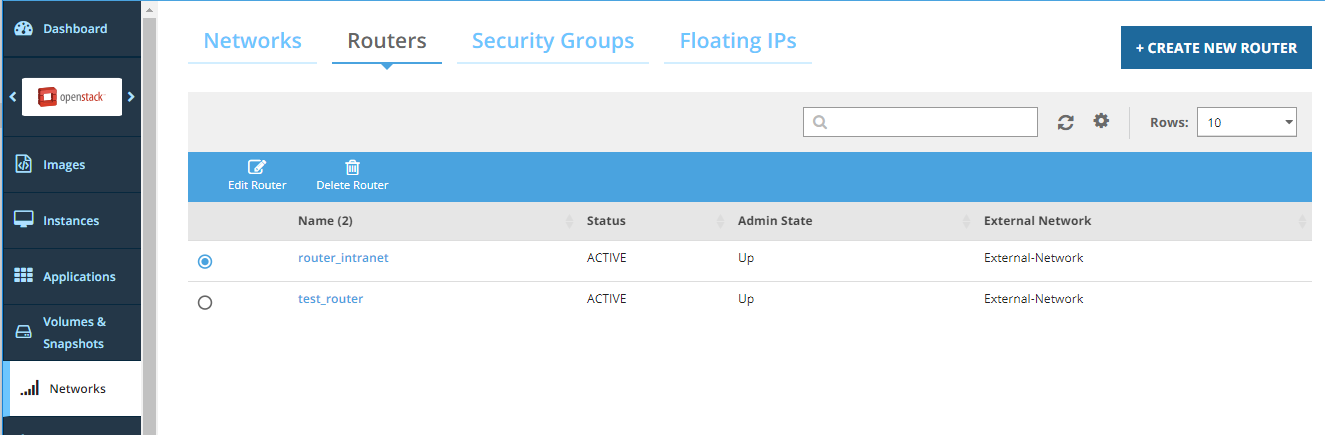Open the Rows count dropdown

1246,122
